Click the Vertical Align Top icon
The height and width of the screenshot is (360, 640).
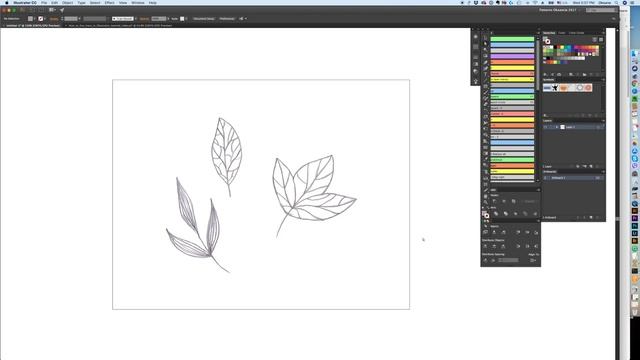(x=518, y=232)
